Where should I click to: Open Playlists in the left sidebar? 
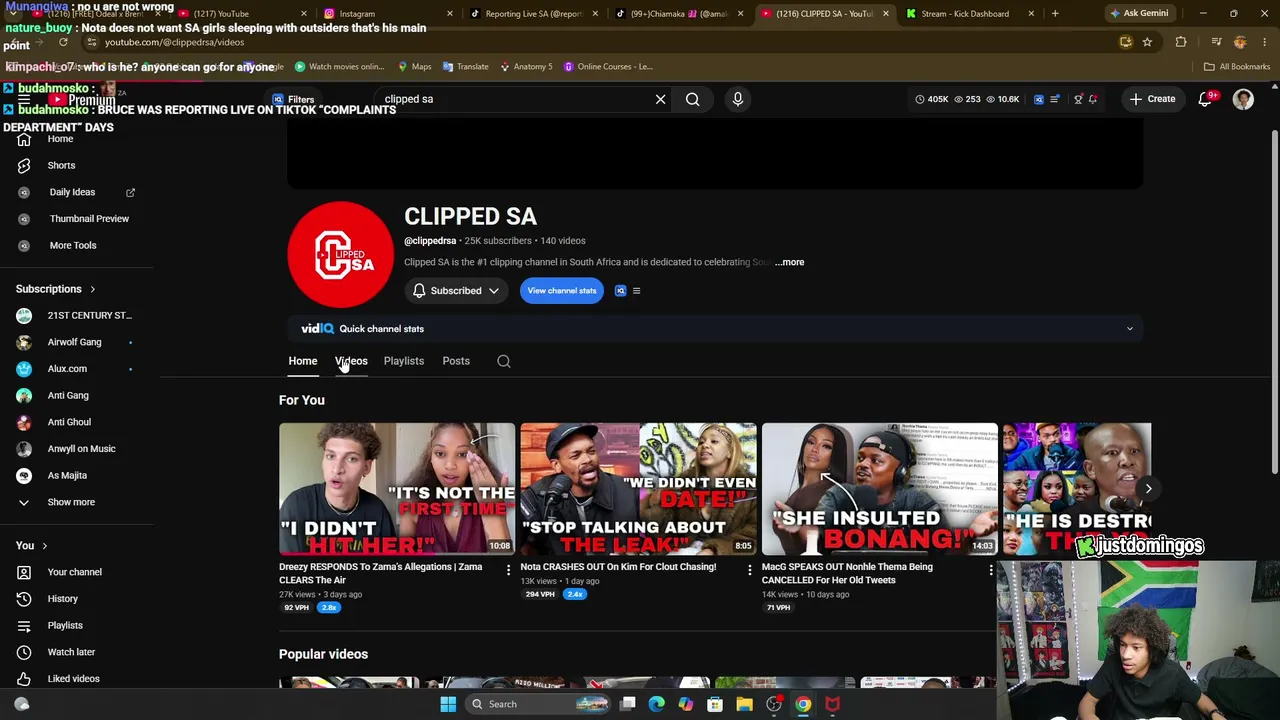click(65, 625)
